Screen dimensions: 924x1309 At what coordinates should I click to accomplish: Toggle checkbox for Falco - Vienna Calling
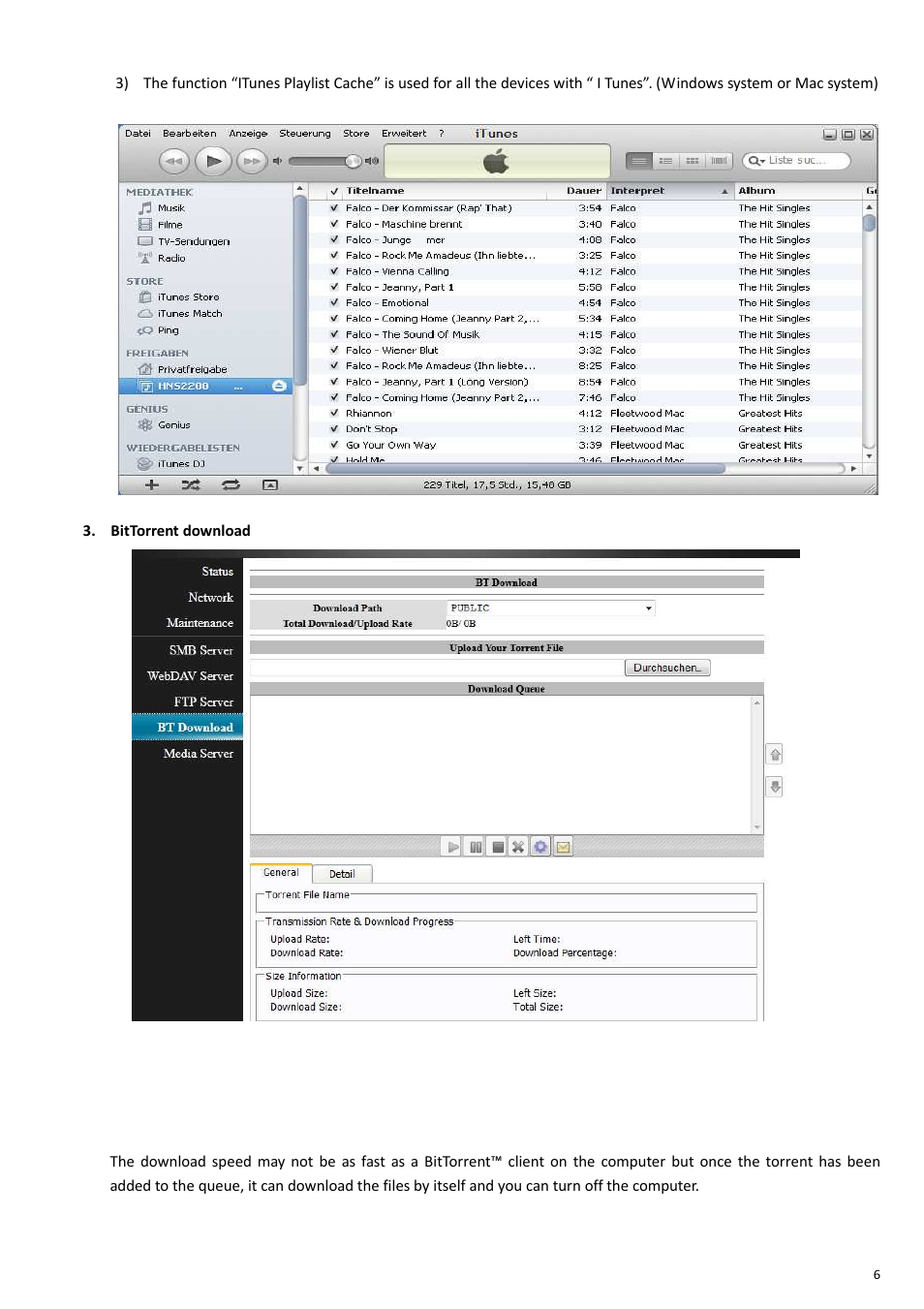(333, 271)
